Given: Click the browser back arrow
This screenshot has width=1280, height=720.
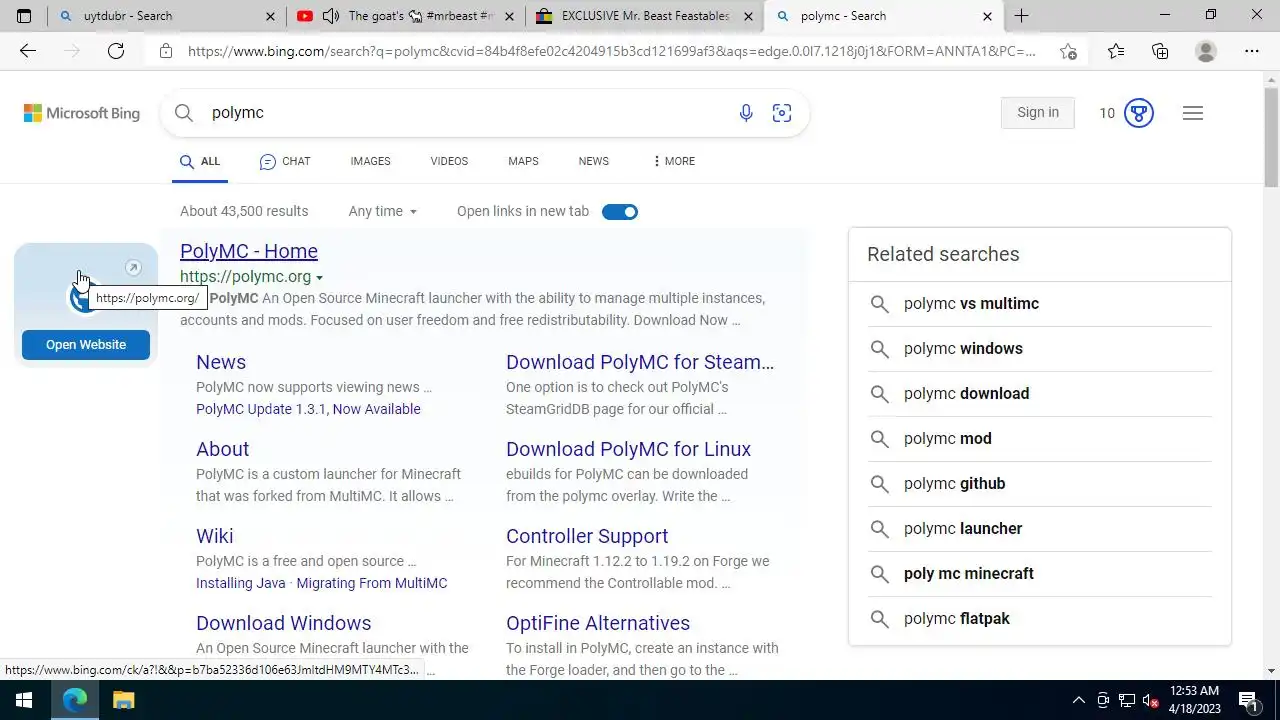Looking at the screenshot, I should [x=28, y=51].
